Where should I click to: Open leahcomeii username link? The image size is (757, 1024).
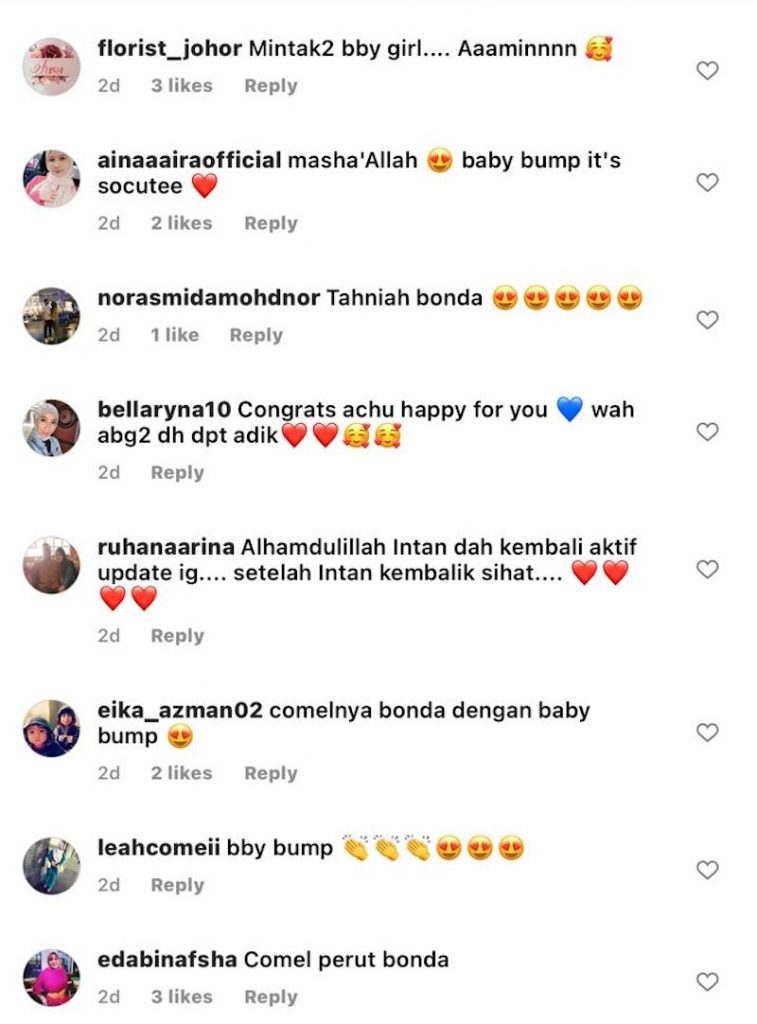coord(158,848)
